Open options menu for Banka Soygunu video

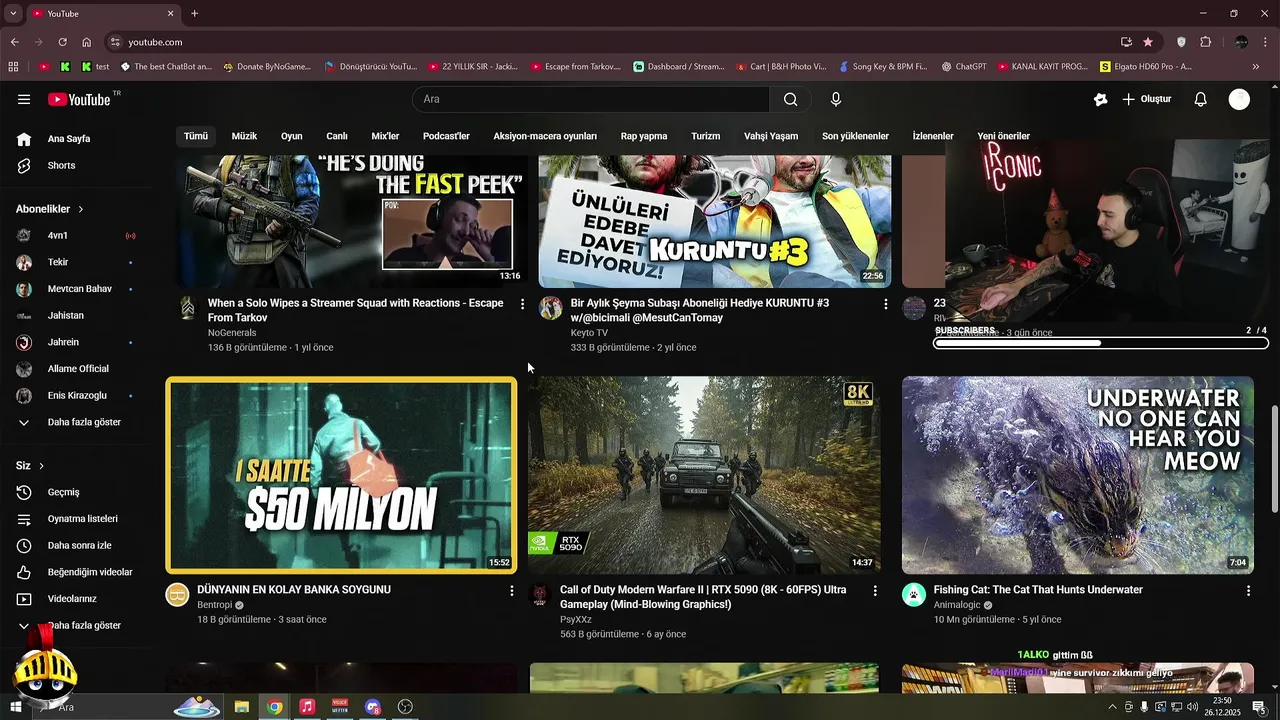click(x=512, y=591)
